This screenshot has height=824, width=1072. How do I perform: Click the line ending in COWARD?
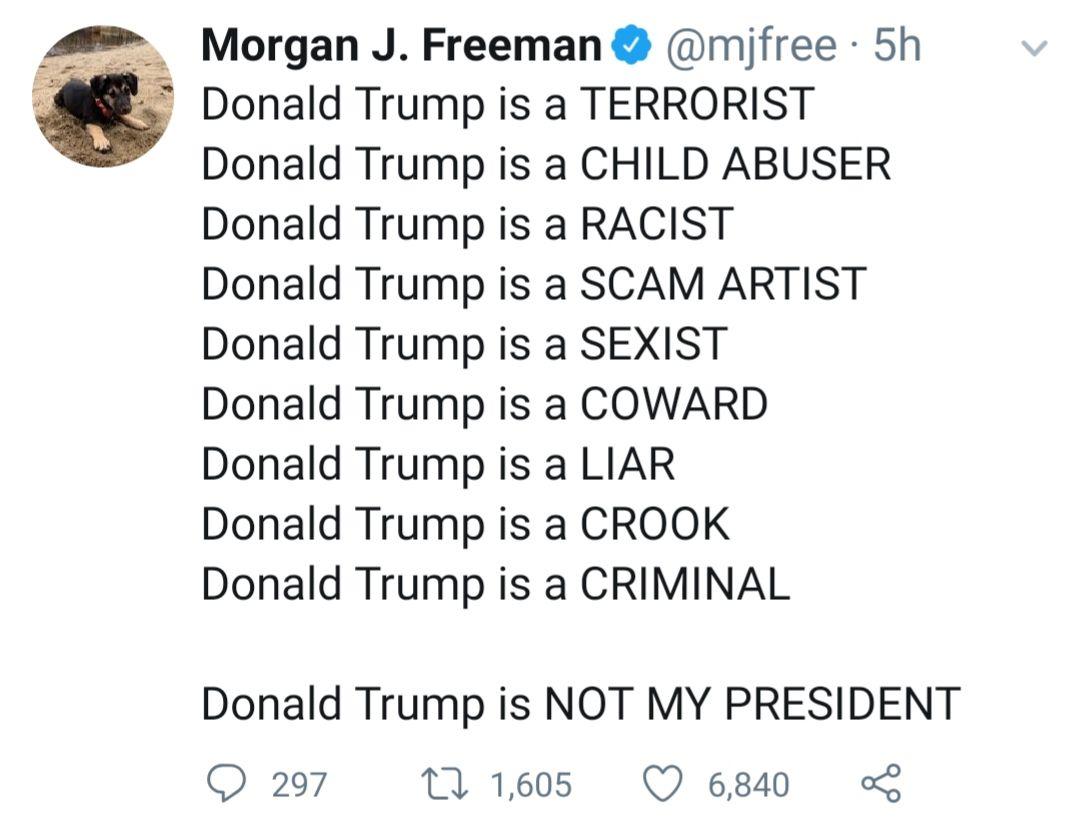pyautogui.click(x=484, y=404)
